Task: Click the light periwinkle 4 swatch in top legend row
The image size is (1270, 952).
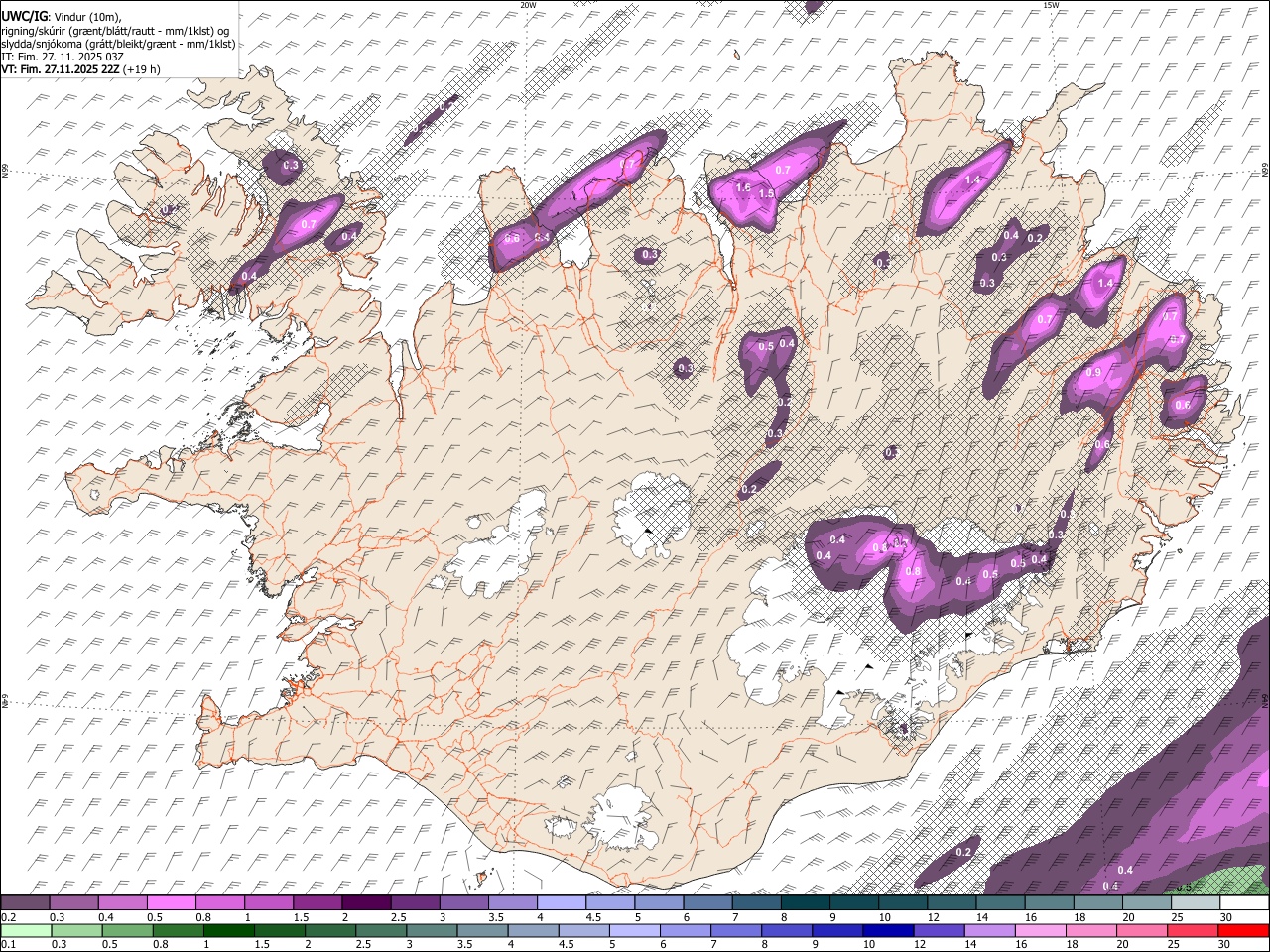Action: 561,903
